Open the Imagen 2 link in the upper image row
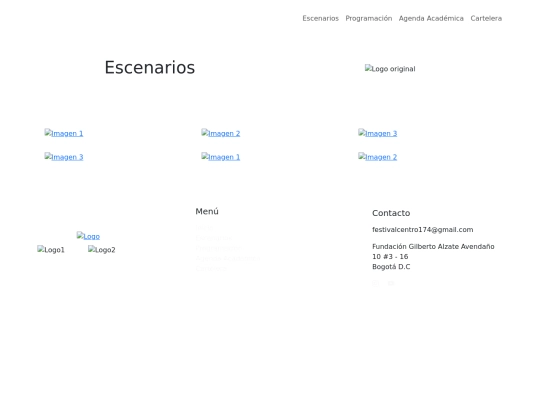The width and height of the screenshot is (540, 405). tap(220, 133)
